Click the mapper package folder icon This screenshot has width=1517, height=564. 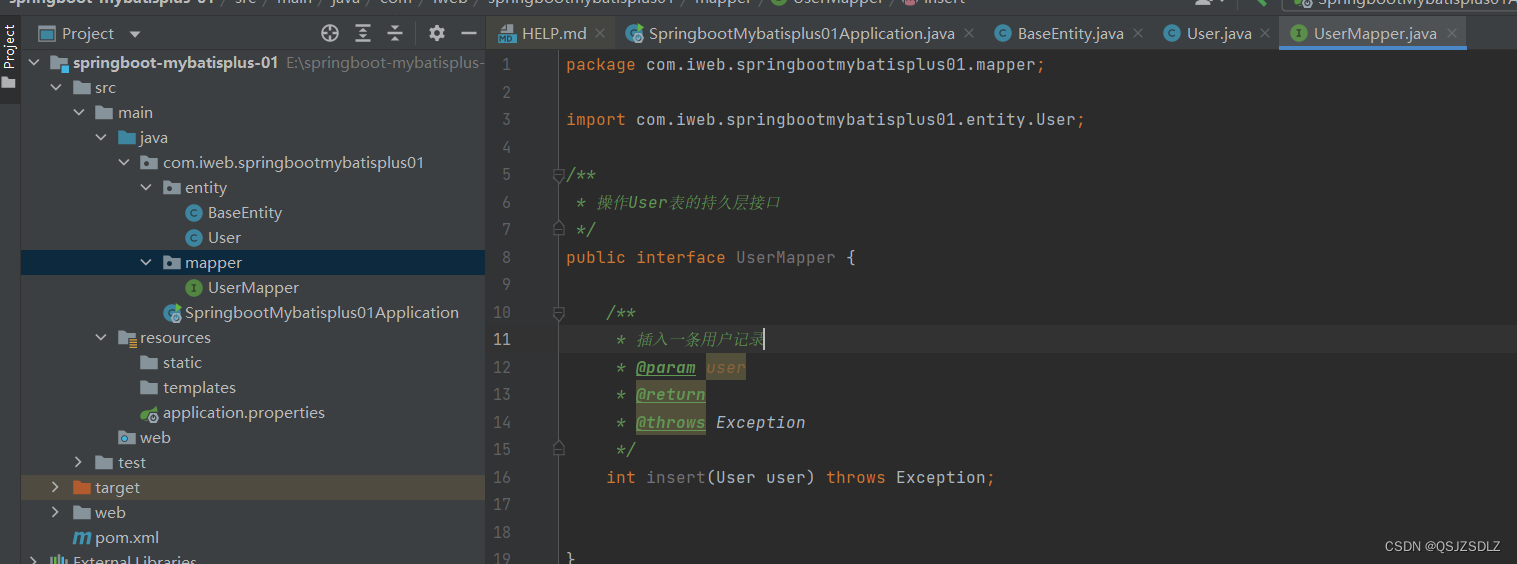171,263
